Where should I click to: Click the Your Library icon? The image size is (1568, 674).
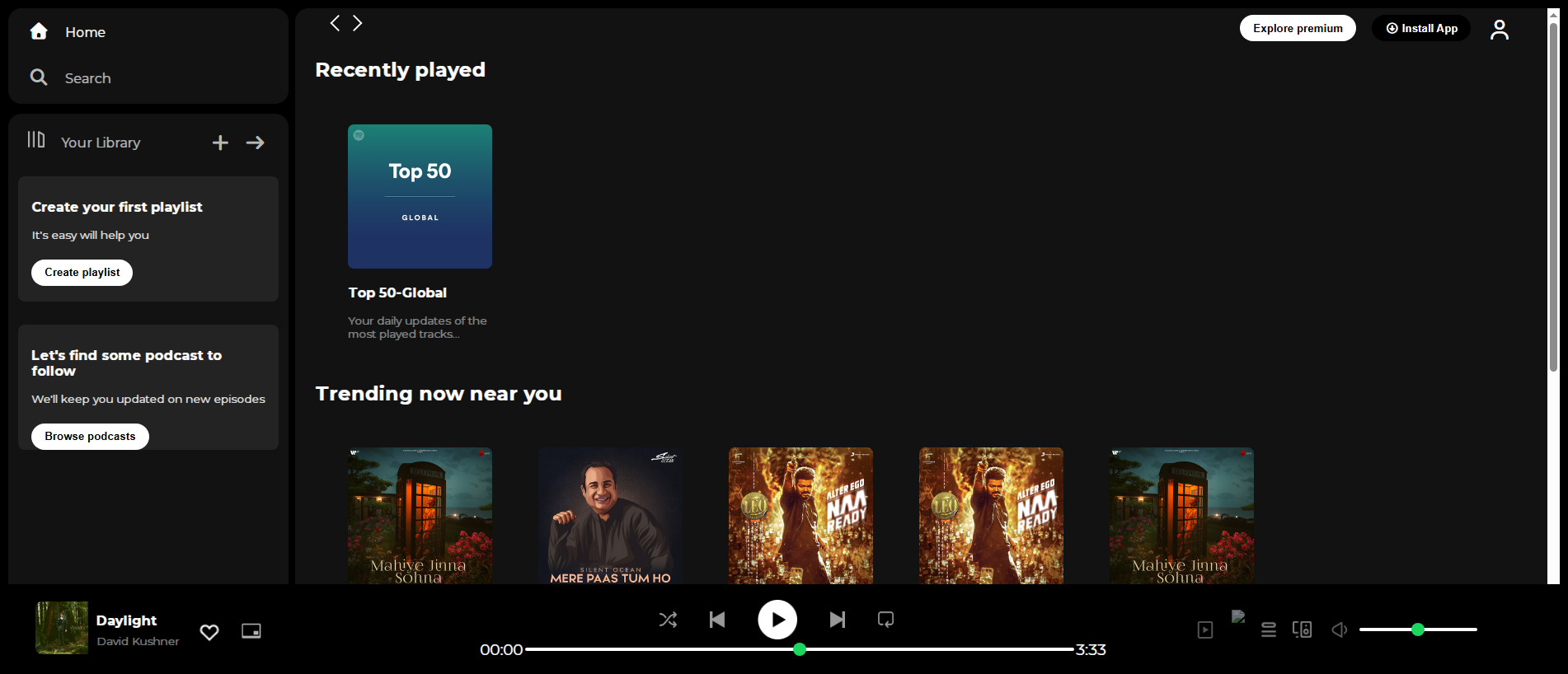36,140
